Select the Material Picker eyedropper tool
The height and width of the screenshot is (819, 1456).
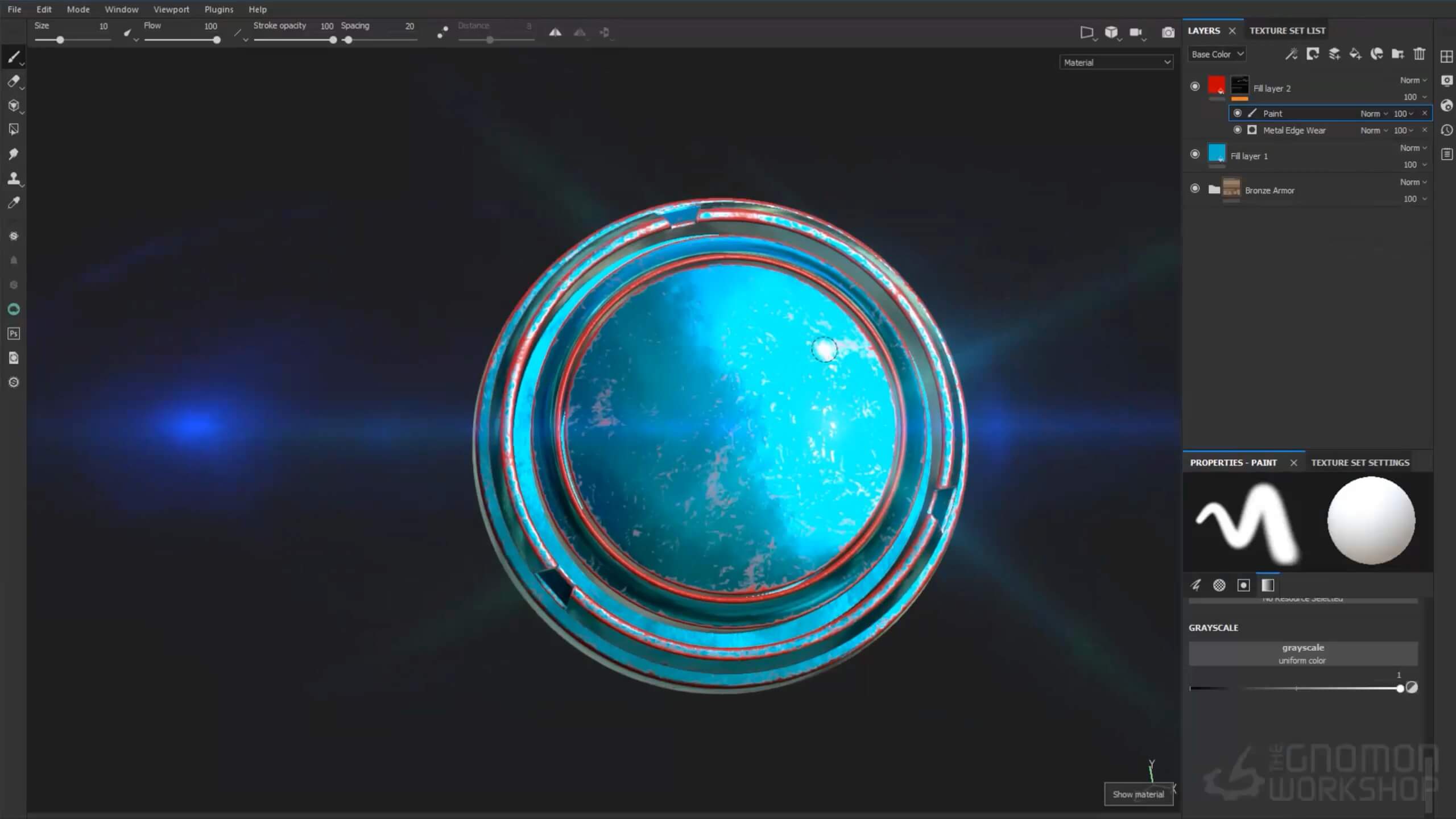pos(14,203)
